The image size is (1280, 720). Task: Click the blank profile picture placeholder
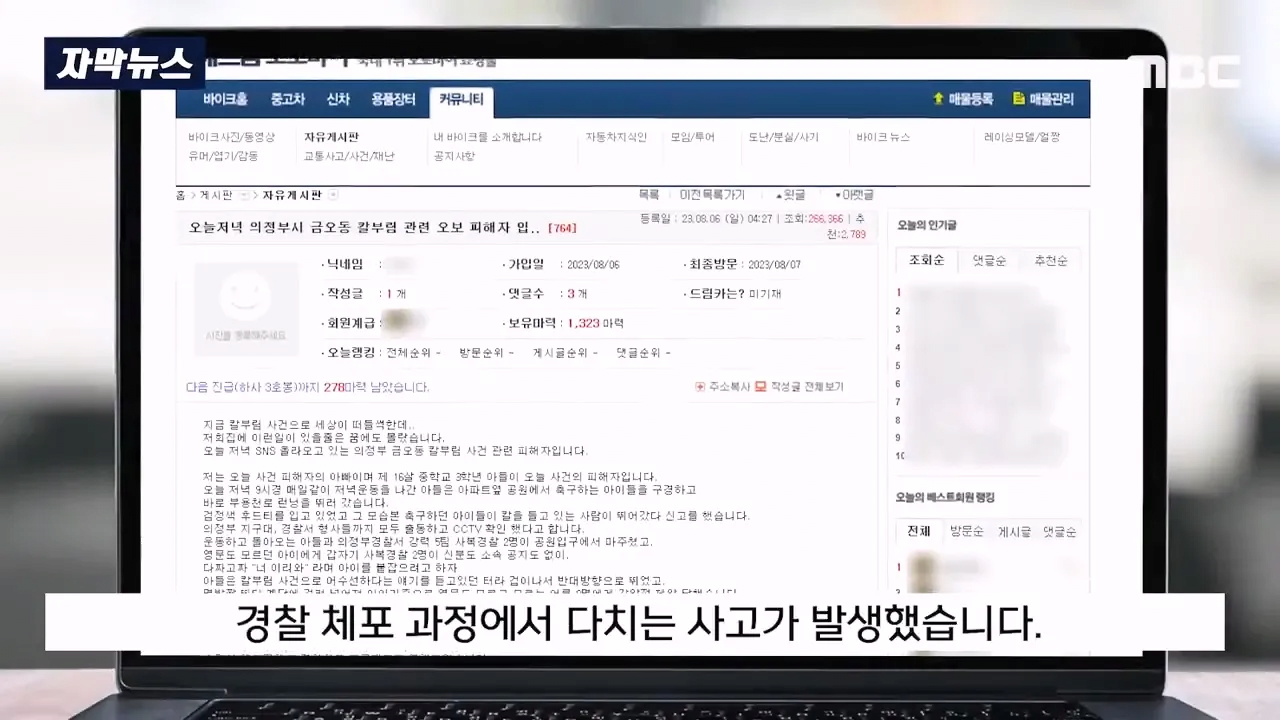pos(246,309)
